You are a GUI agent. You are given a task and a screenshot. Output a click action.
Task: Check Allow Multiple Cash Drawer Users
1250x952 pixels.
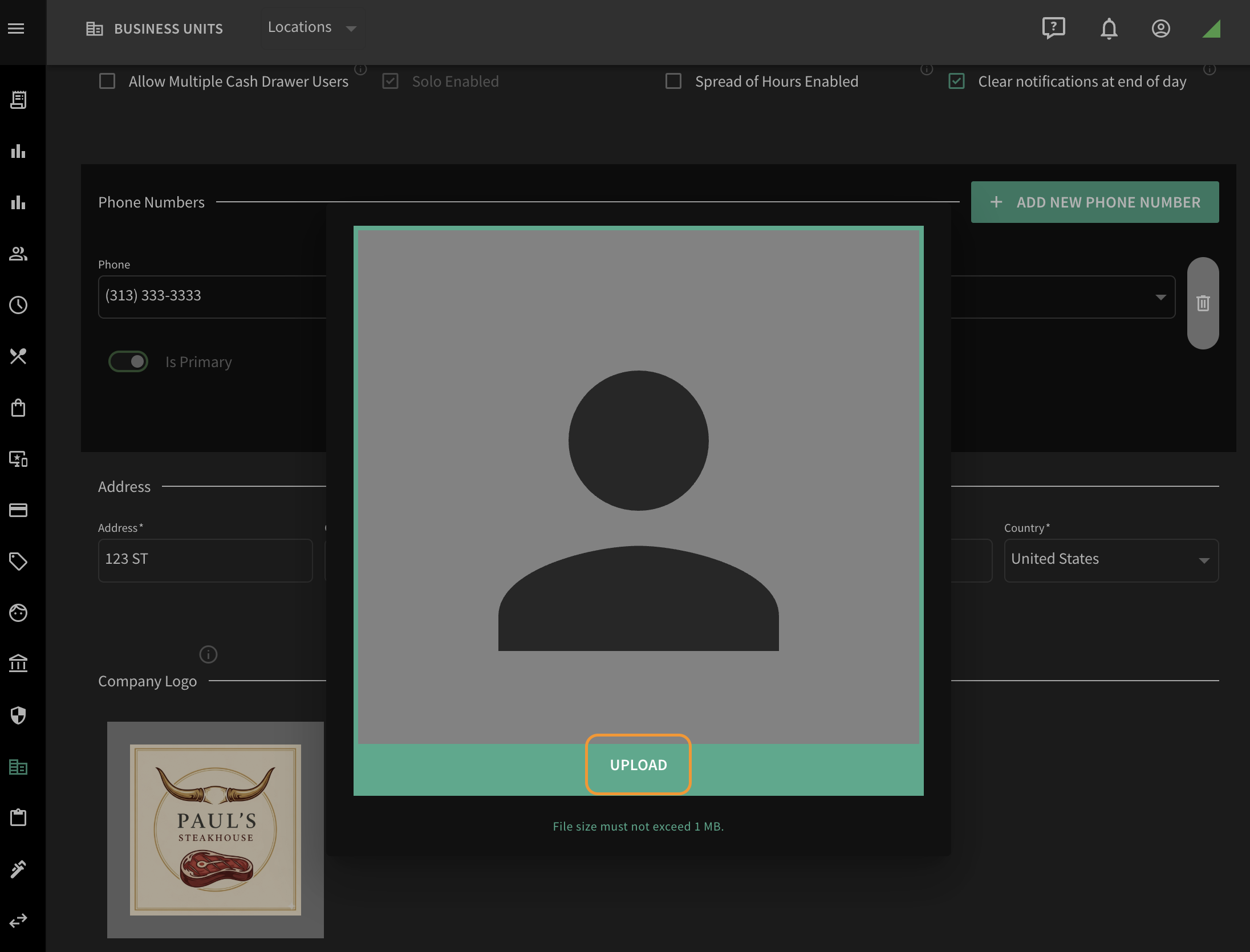point(107,81)
